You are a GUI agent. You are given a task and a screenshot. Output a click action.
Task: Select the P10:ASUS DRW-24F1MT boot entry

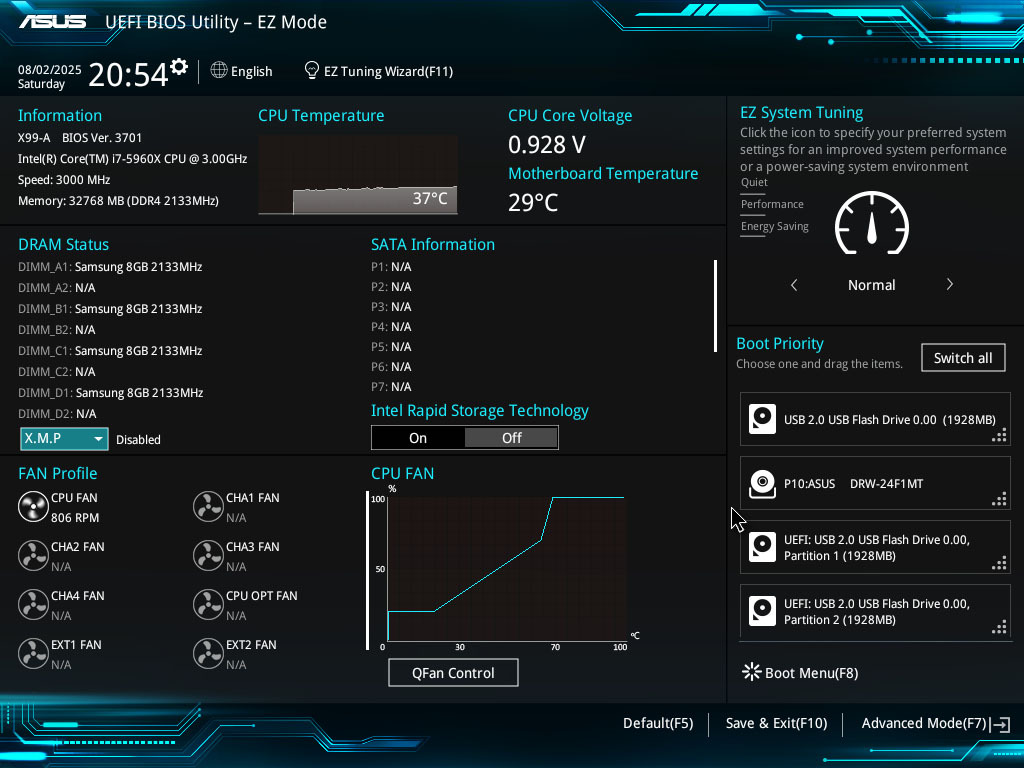coord(875,483)
